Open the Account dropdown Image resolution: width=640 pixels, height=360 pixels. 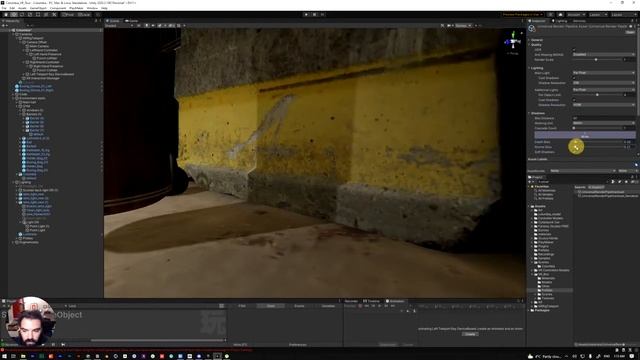pyautogui.click(x=576, y=15)
